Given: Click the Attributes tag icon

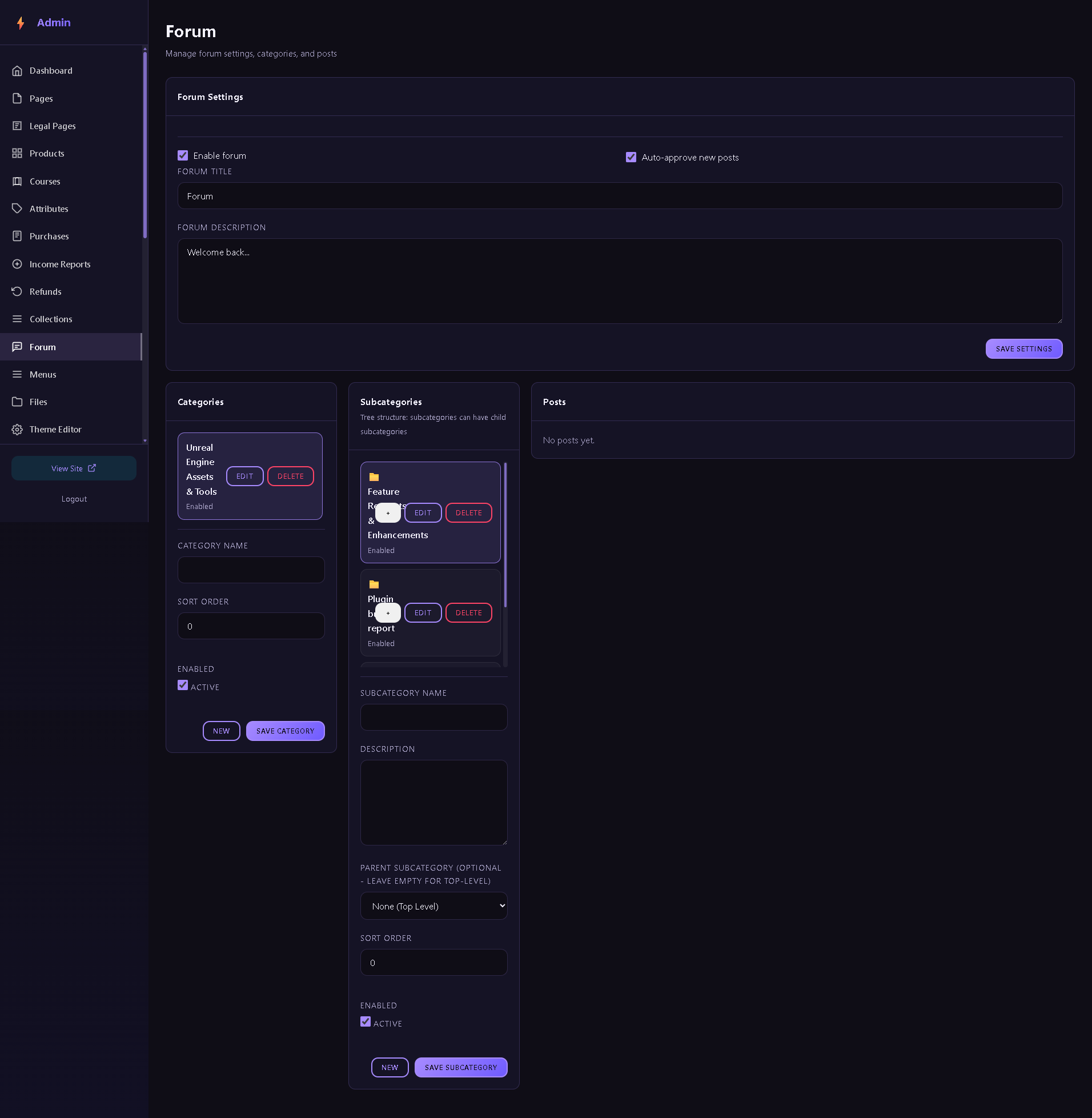Looking at the screenshot, I should 17,209.
